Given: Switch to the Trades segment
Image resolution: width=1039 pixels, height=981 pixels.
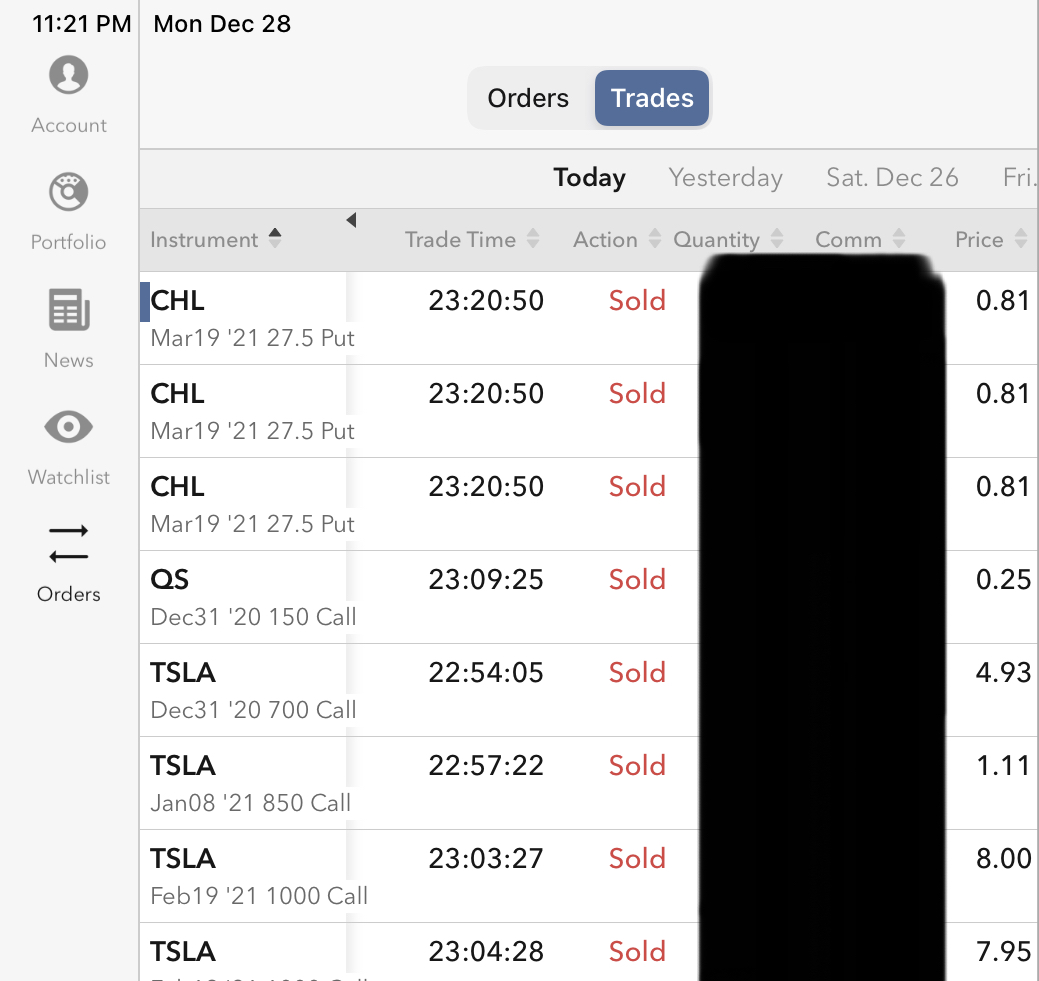Looking at the screenshot, I should 652,98.
